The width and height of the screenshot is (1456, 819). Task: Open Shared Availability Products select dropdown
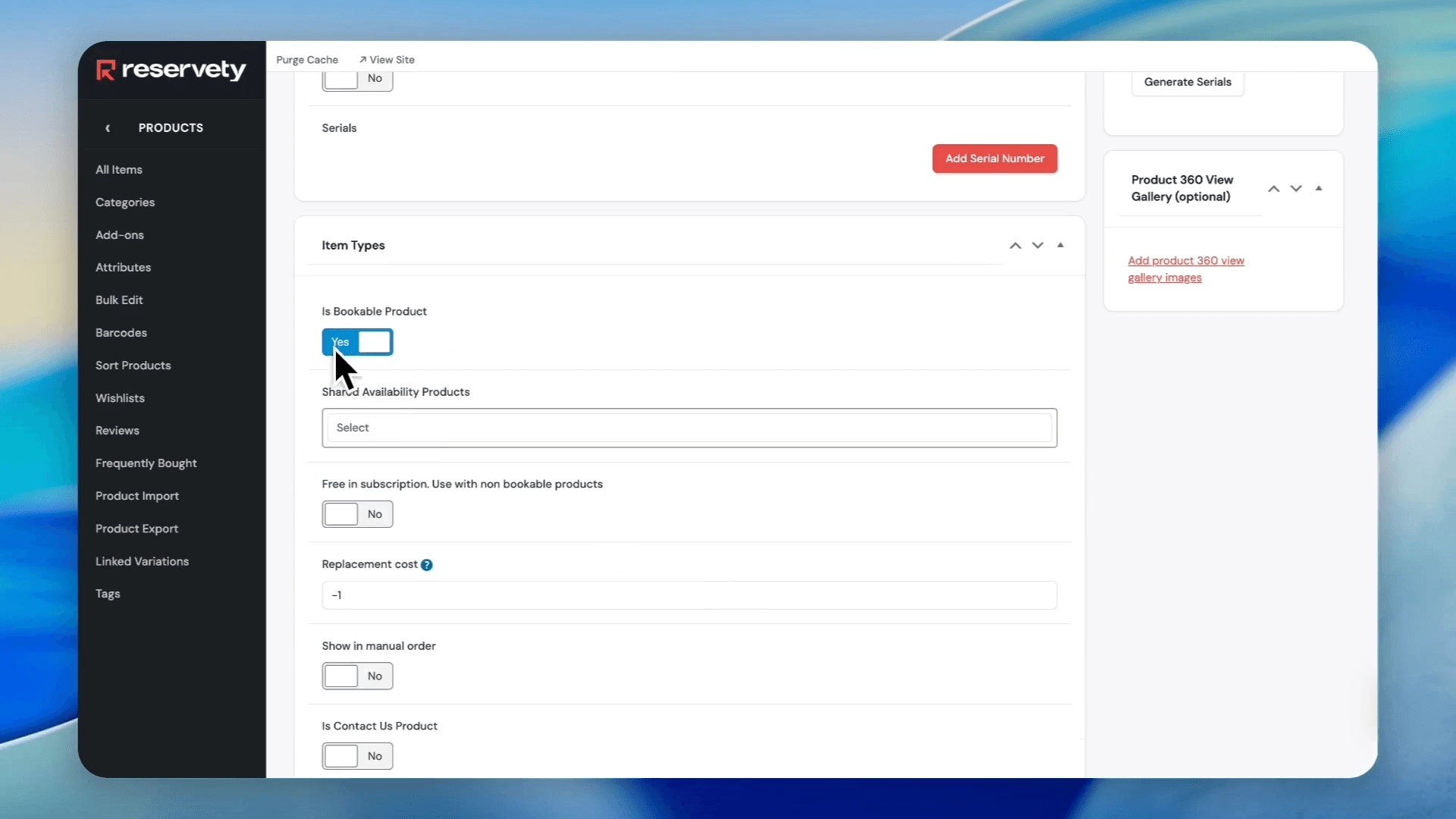(x=689, y=428)
